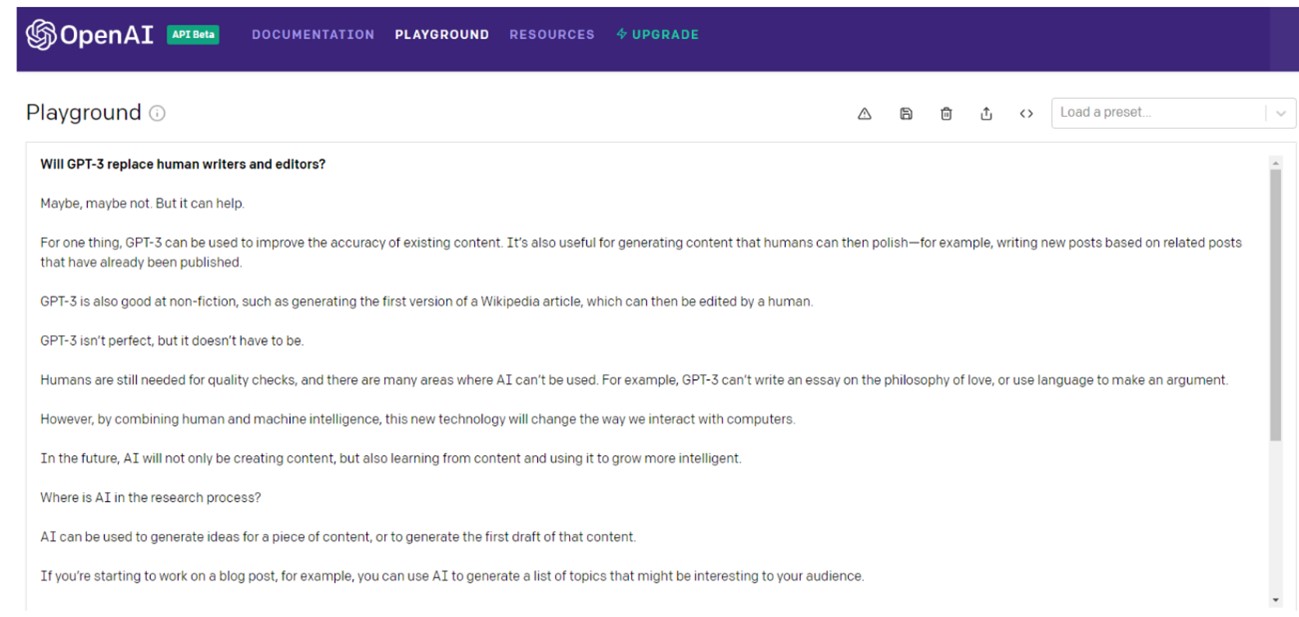Click into the Load a preset field

point(1157,113)
